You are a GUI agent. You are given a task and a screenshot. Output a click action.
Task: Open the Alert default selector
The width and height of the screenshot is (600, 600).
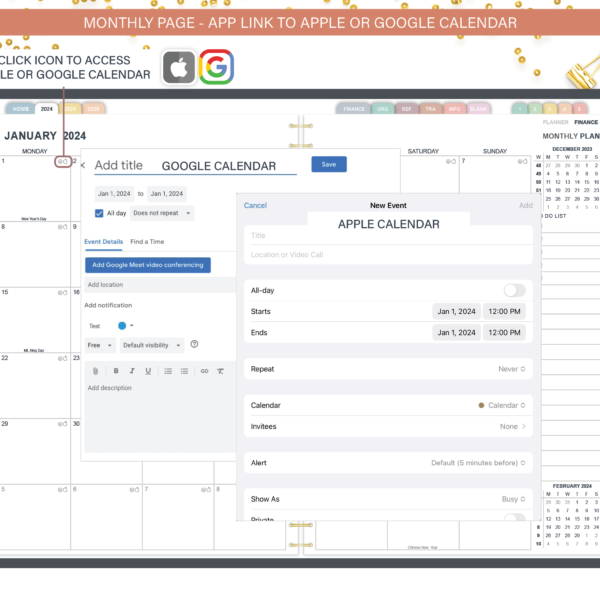pyautogui.click(x=478, y=463)
